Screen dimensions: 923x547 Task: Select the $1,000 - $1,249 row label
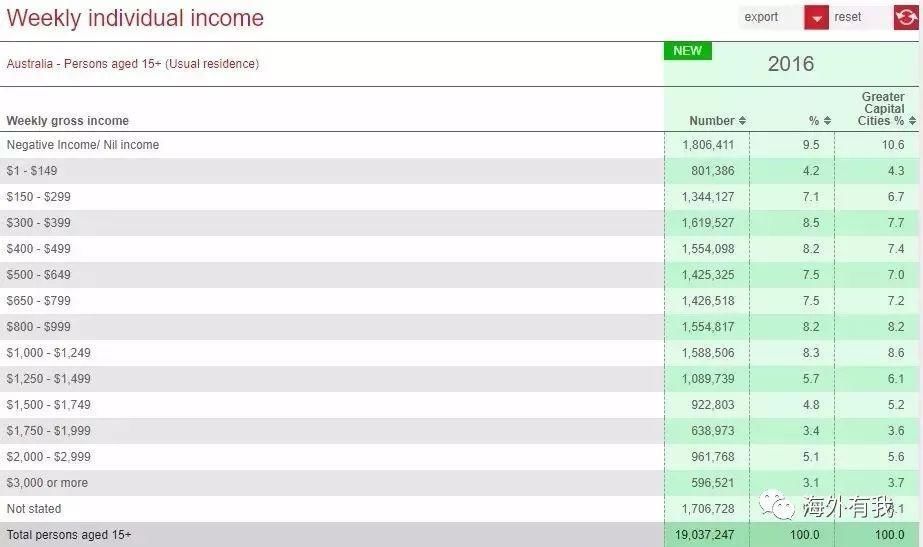[49, 353]
